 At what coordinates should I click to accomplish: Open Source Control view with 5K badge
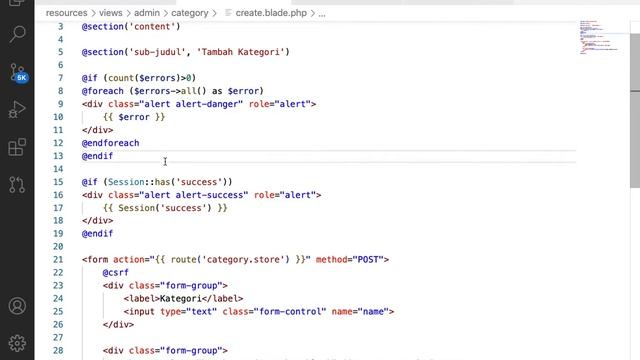[x=18, y=73]
